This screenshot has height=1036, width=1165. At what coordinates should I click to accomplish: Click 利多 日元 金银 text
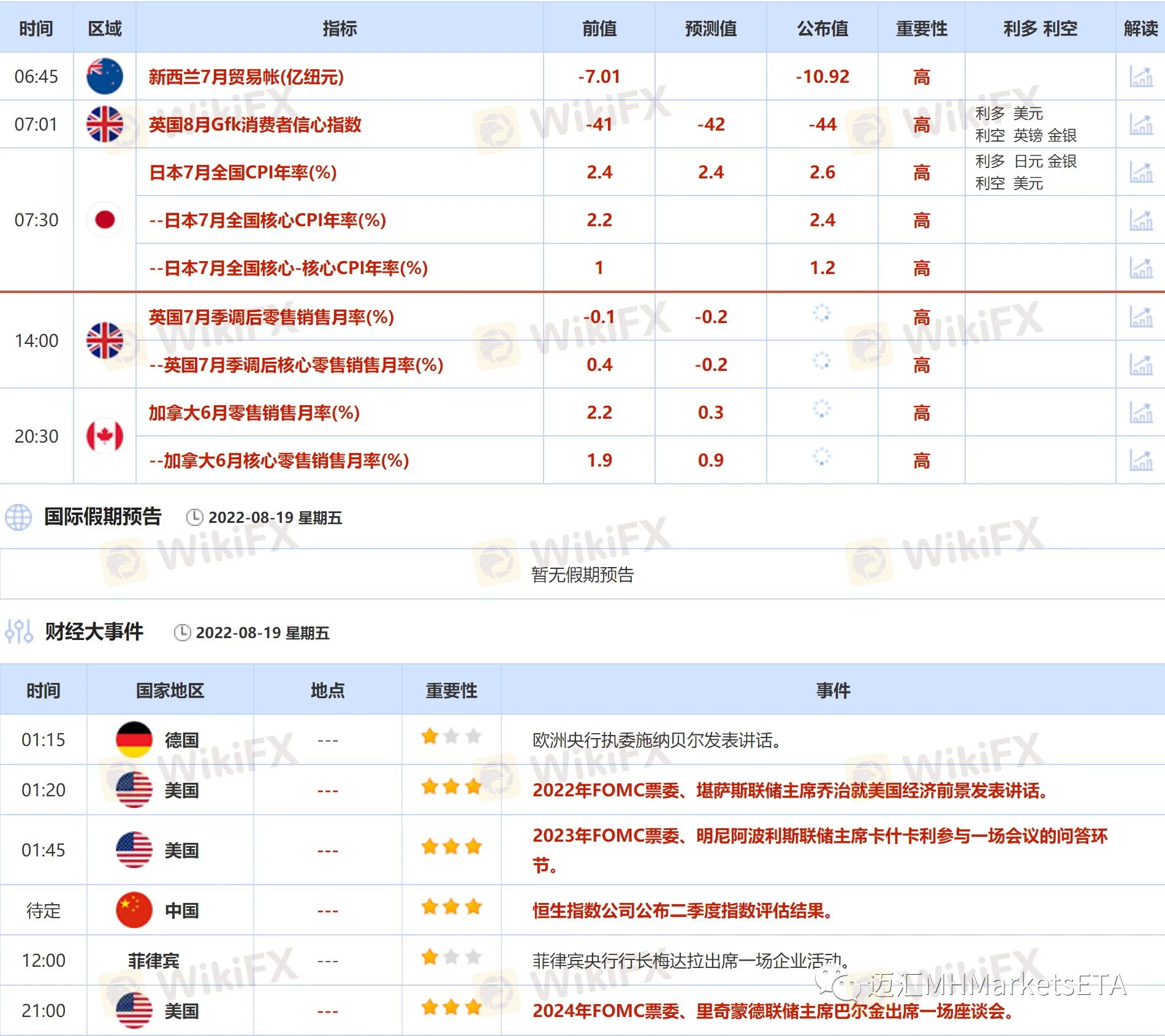[1026, 161]
